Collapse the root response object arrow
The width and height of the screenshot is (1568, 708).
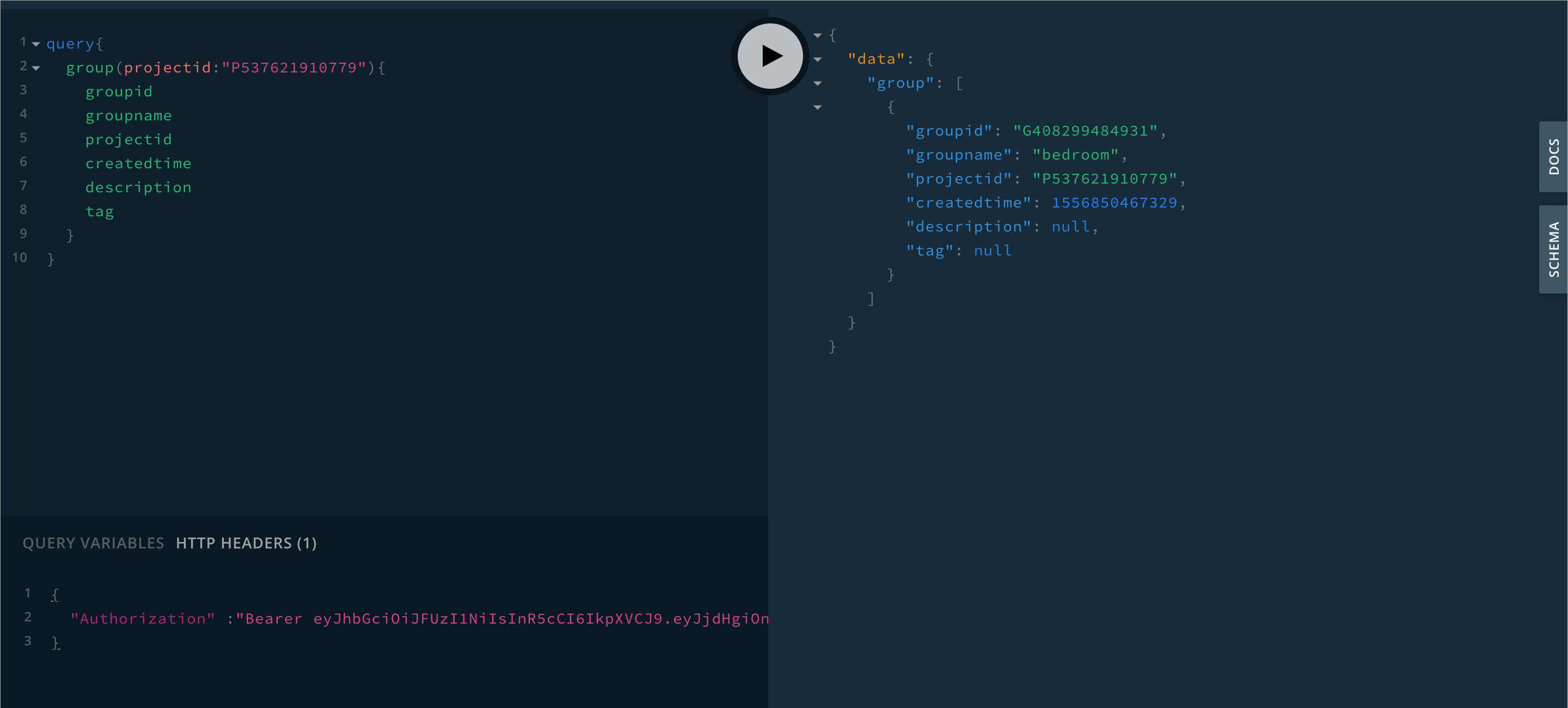tap(817, 35)
